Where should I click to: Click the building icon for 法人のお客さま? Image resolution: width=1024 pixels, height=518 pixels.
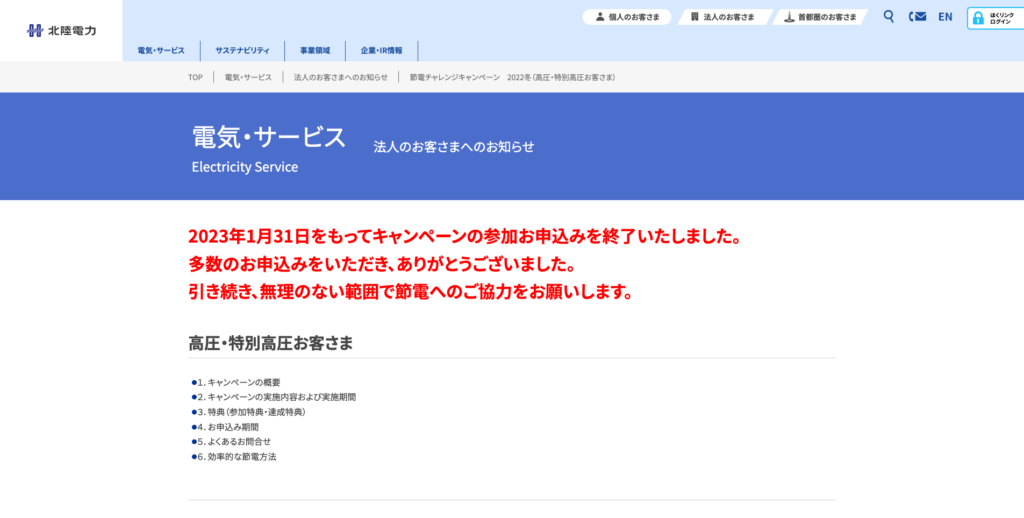pos(694,17)
